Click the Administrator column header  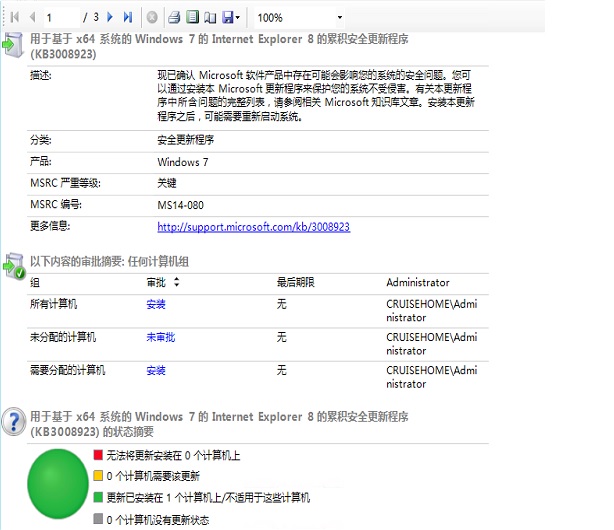pos(418,282)
